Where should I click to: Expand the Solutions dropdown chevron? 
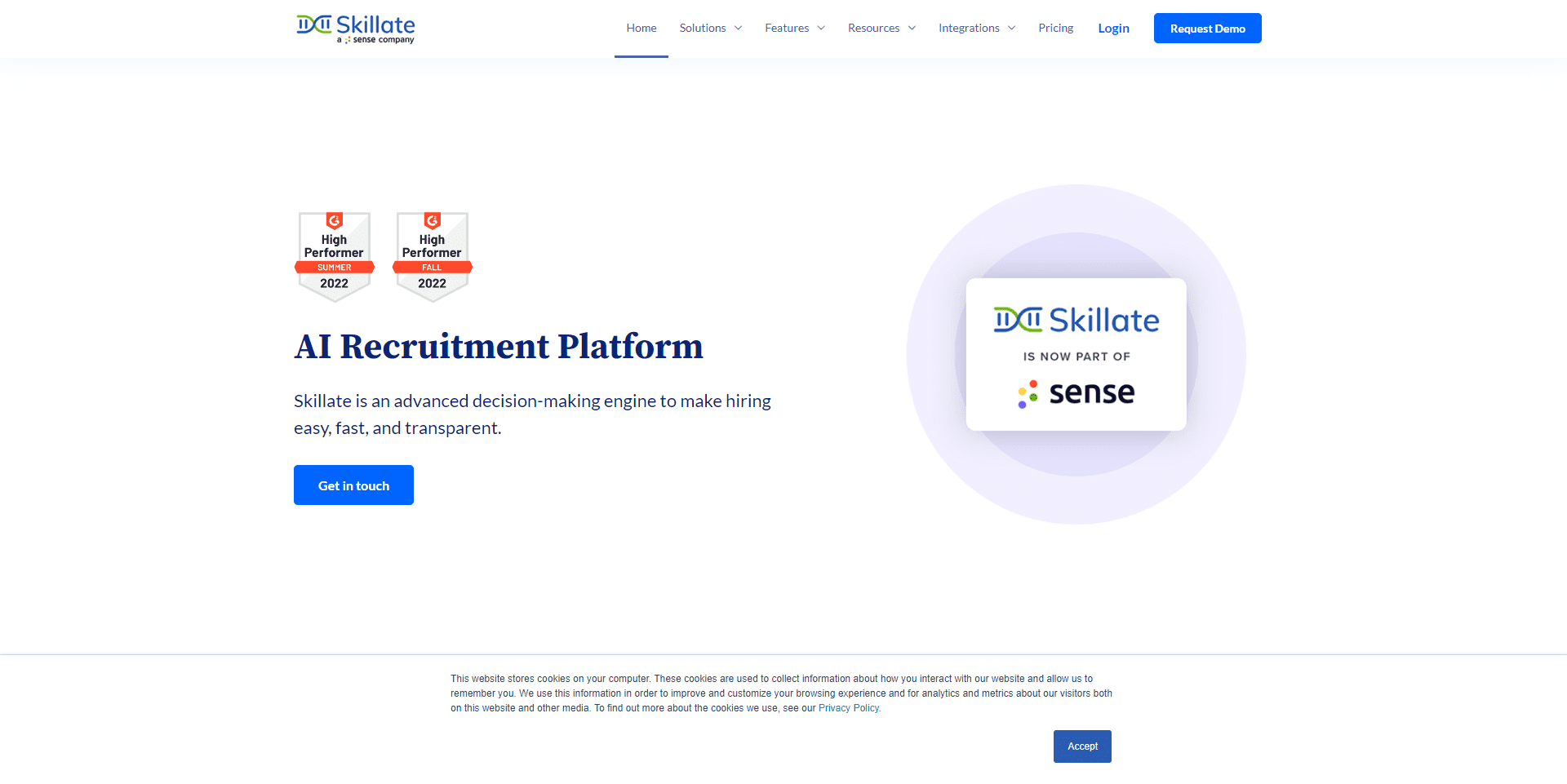pyautogui.click(x=739, y=28)
